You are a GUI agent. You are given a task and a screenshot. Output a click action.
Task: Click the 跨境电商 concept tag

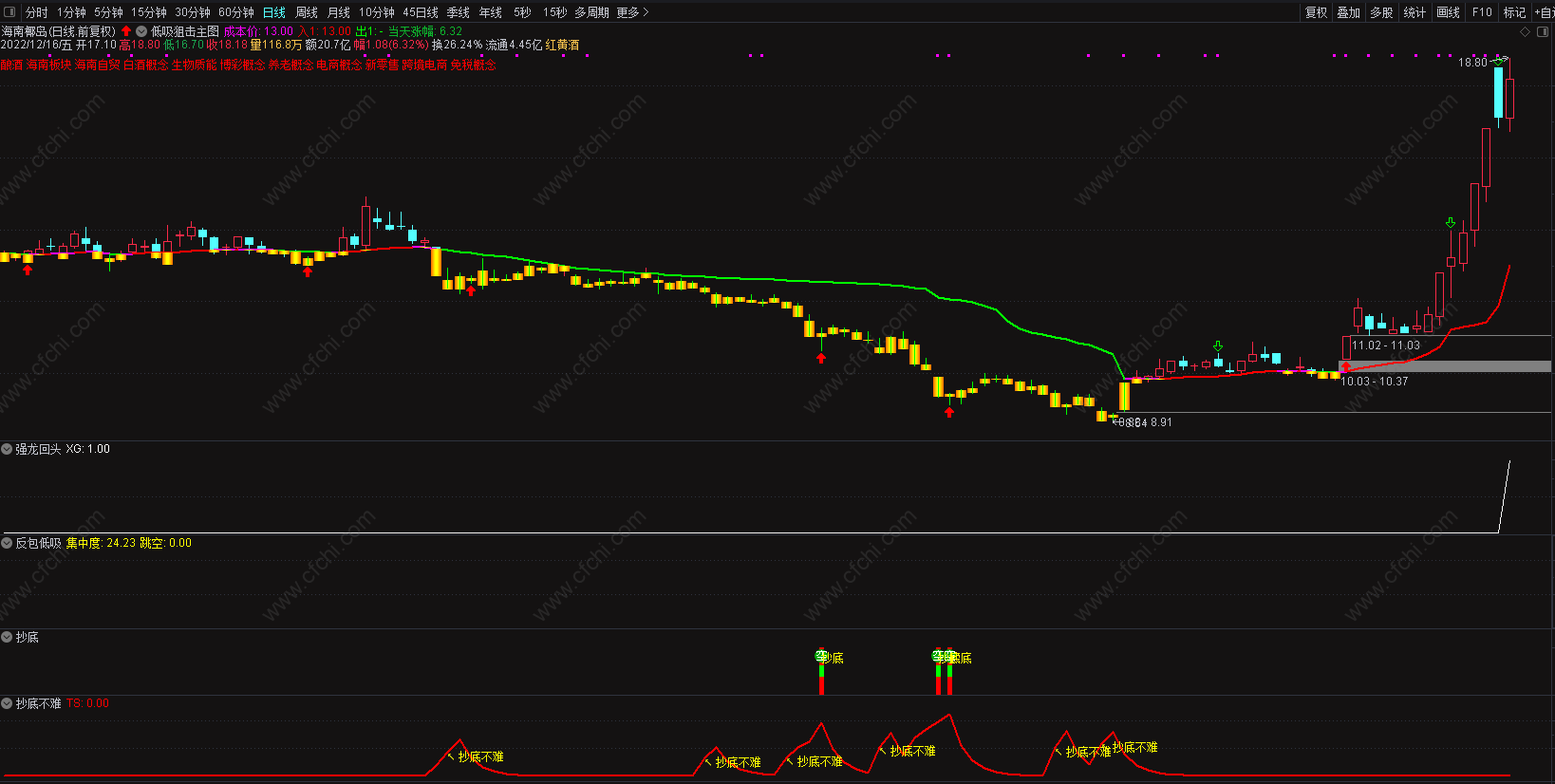424,65
